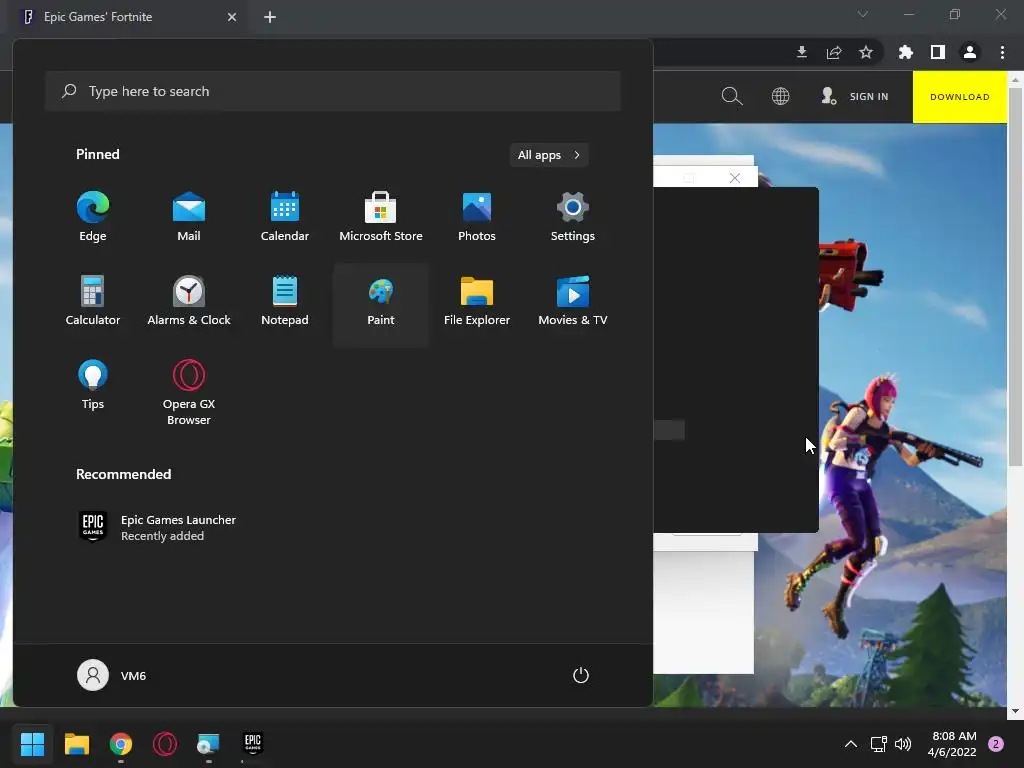Viewport: 1024px width, 768px height.
Task: Open the Calendar app
Action: tap(285, 217)
